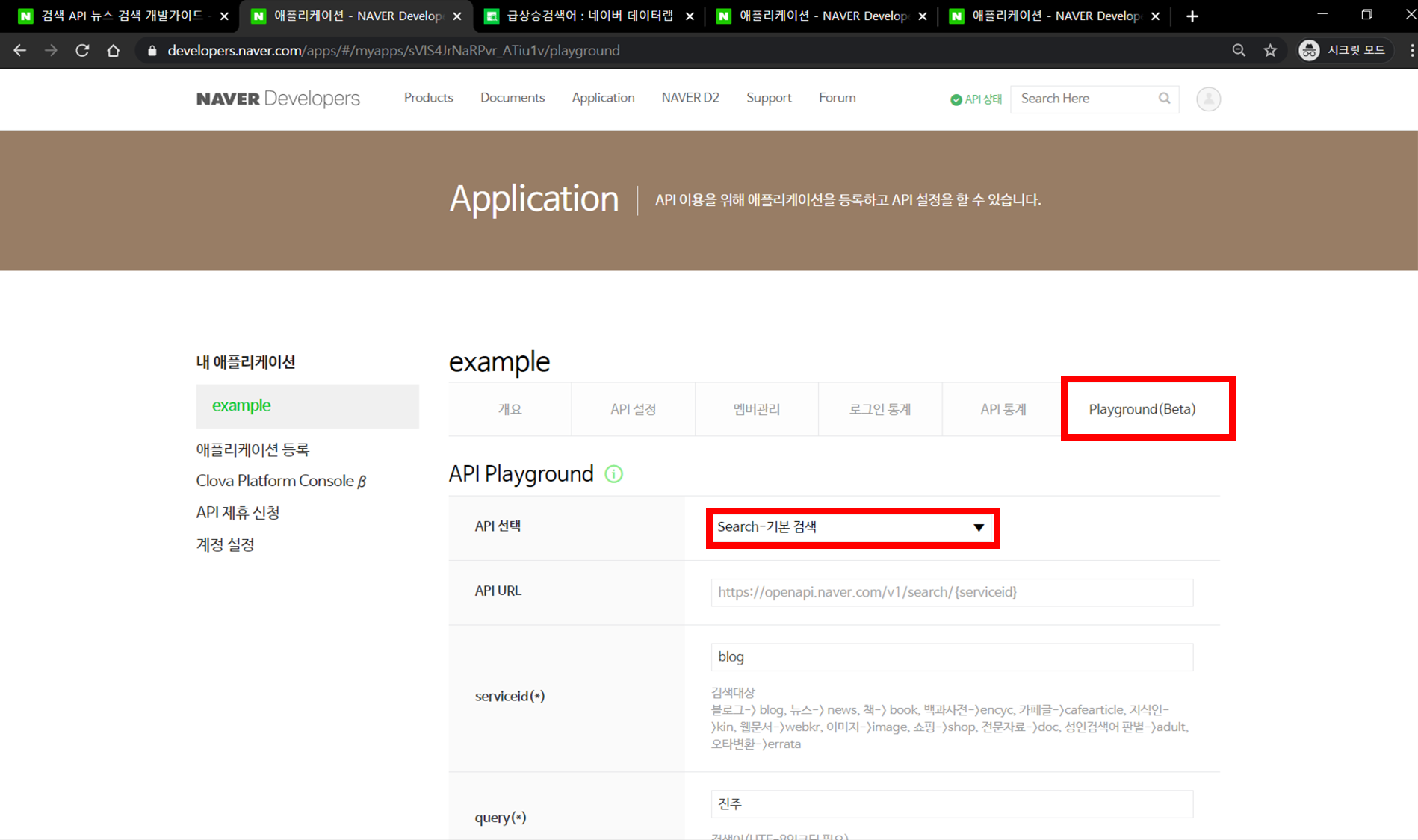Open API 제휴 신청 link
The width and height of the screenshot is (1418, 840).
[x=238, y=512]
